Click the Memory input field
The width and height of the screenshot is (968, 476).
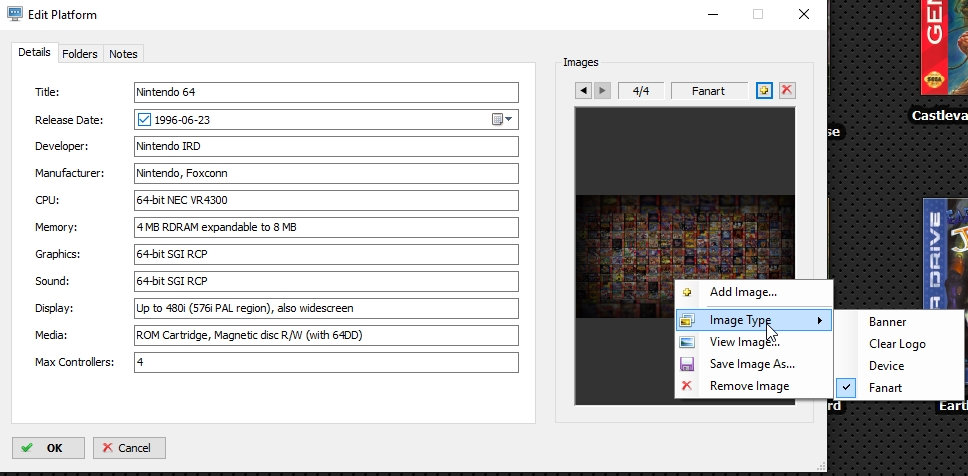(326, 227)
